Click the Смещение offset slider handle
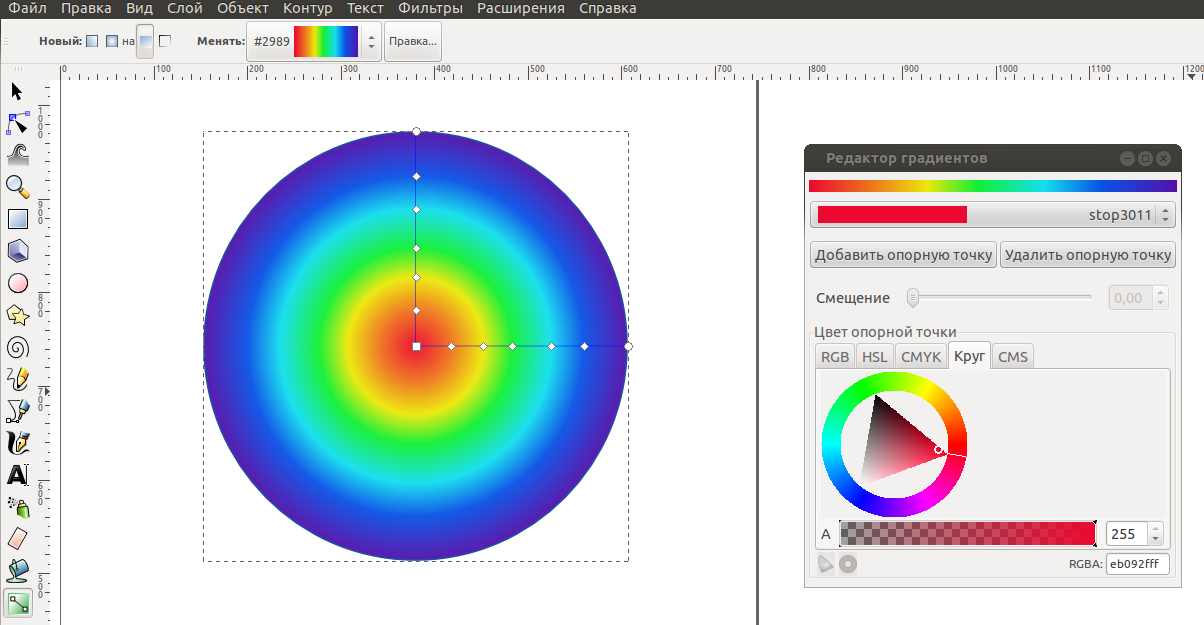 point(913,297)
